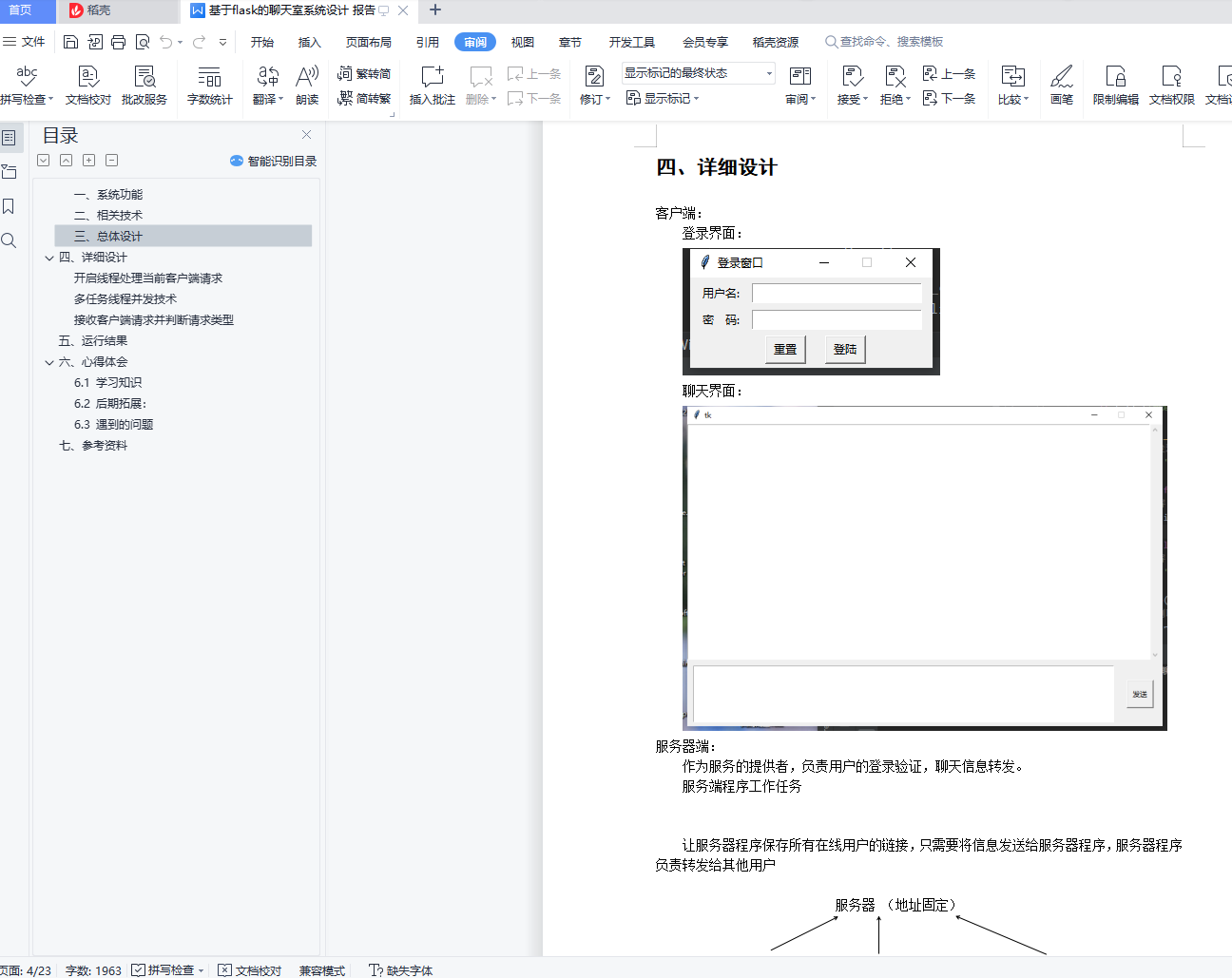Switch to the 开发工具 ribbon tab
The width and height of the screenshot is (1232, 978).
(x=632, y=42)
